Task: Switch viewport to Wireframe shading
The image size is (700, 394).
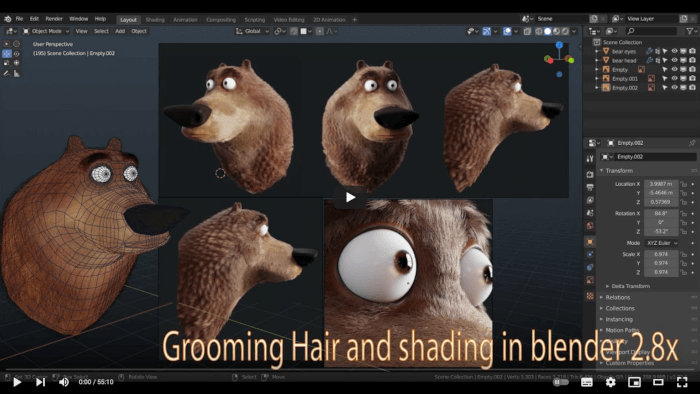Action: [539, 31]
